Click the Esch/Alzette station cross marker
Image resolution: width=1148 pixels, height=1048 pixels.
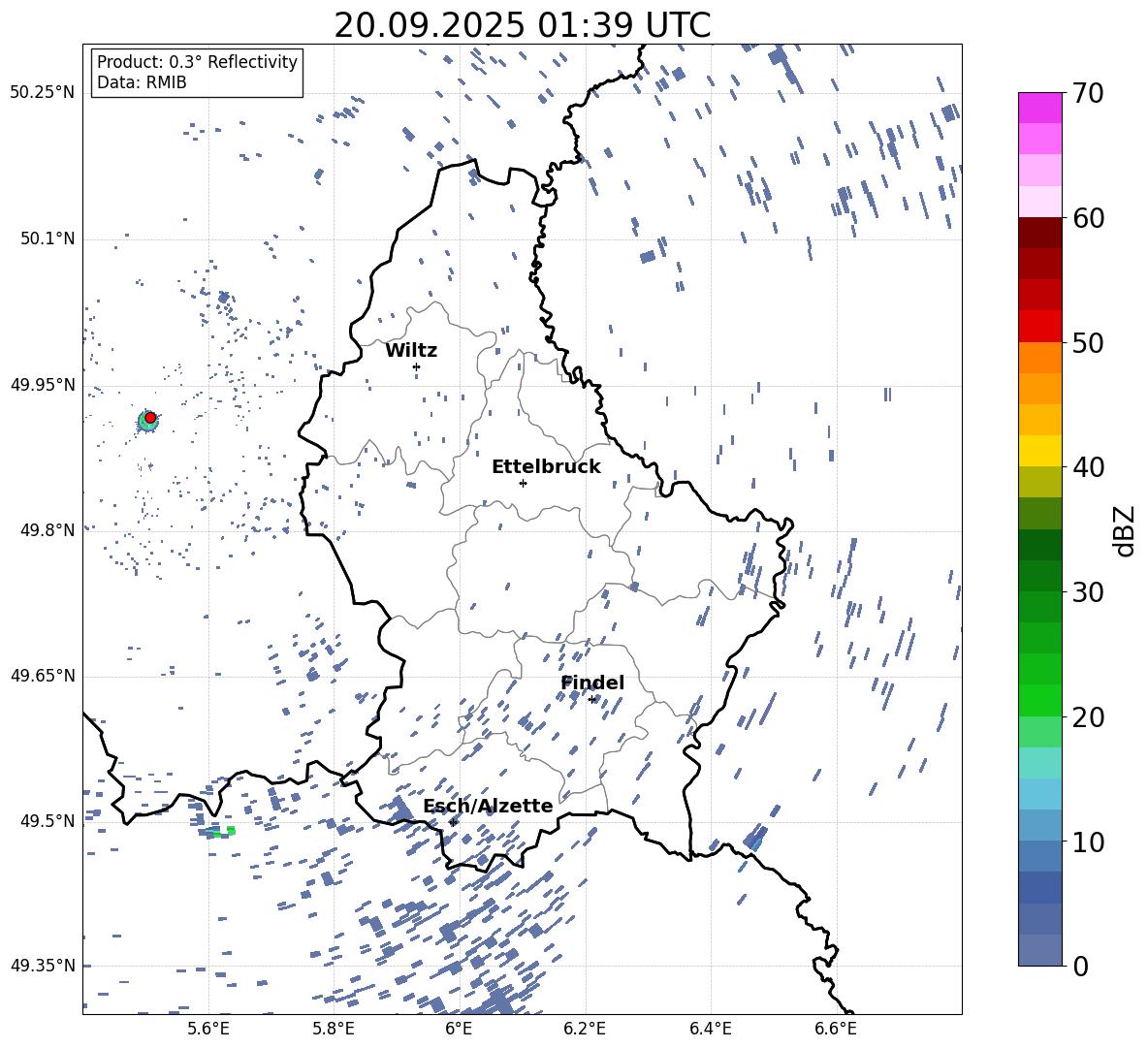[x=453, y=822]
